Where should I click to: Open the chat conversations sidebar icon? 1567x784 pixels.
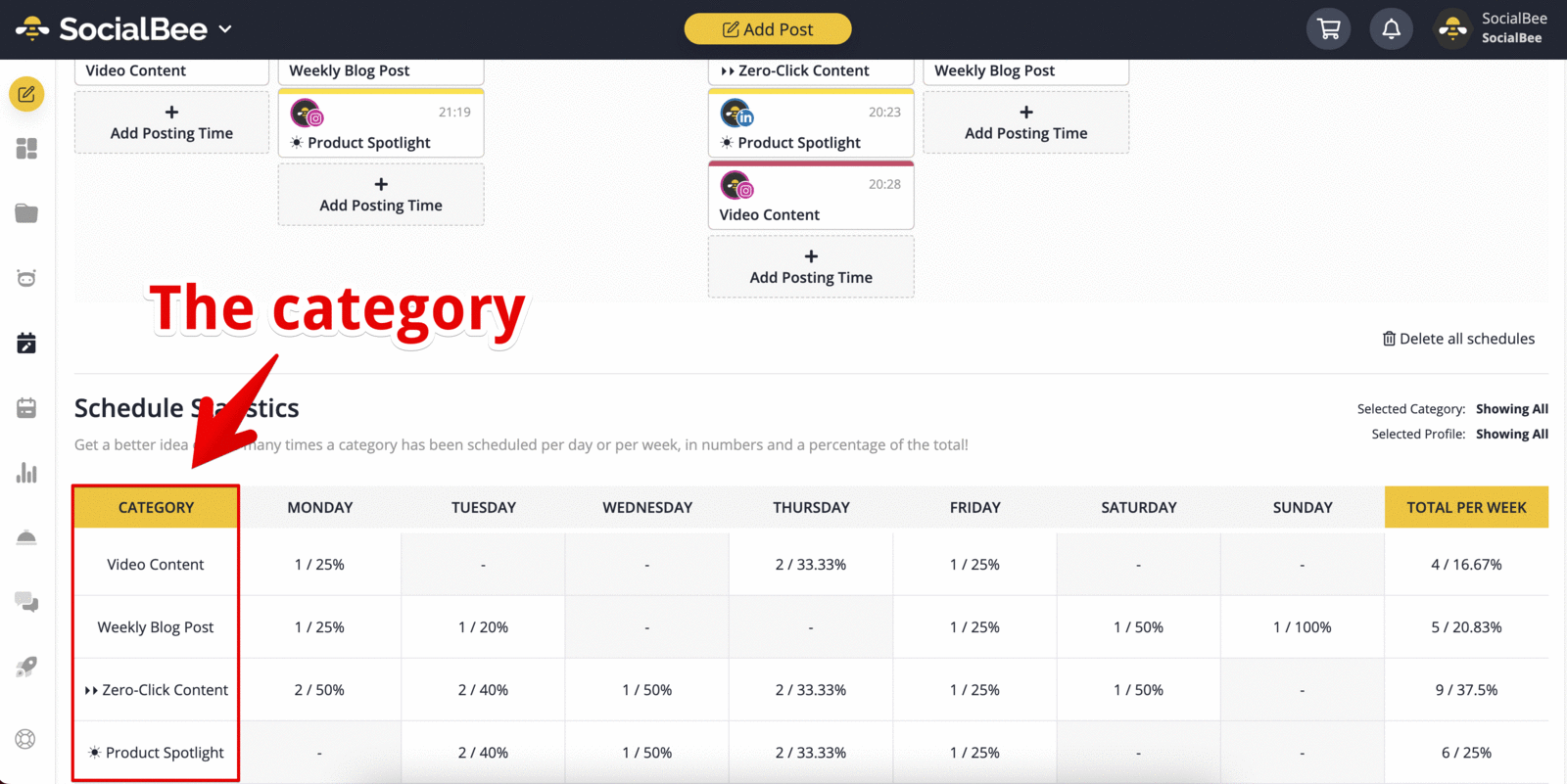pos(26,602)
